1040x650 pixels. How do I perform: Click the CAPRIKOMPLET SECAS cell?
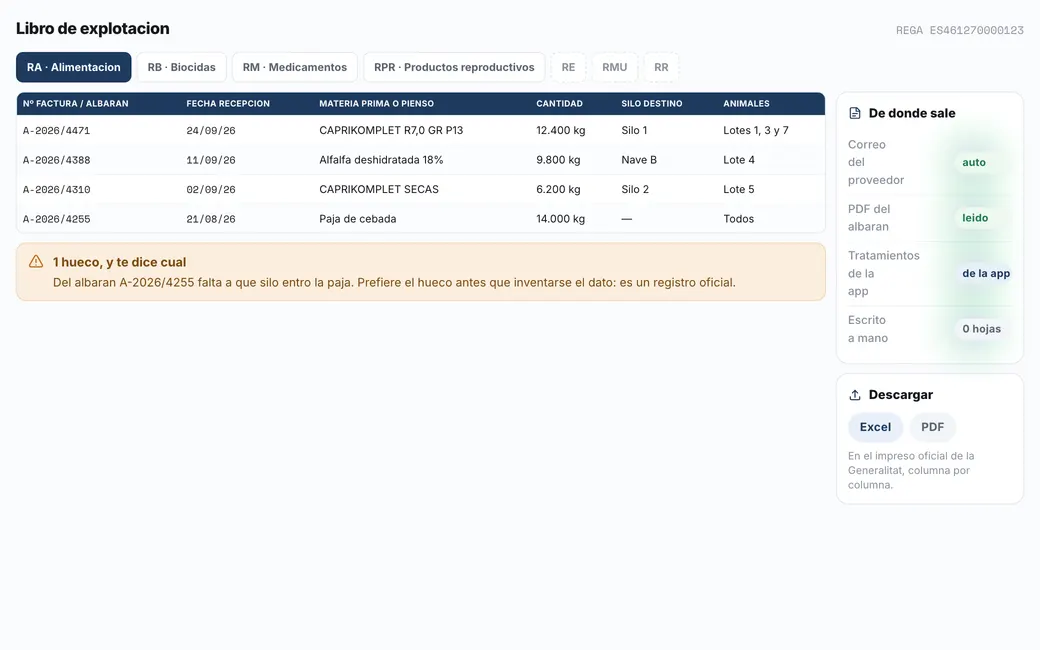[379, 189]
